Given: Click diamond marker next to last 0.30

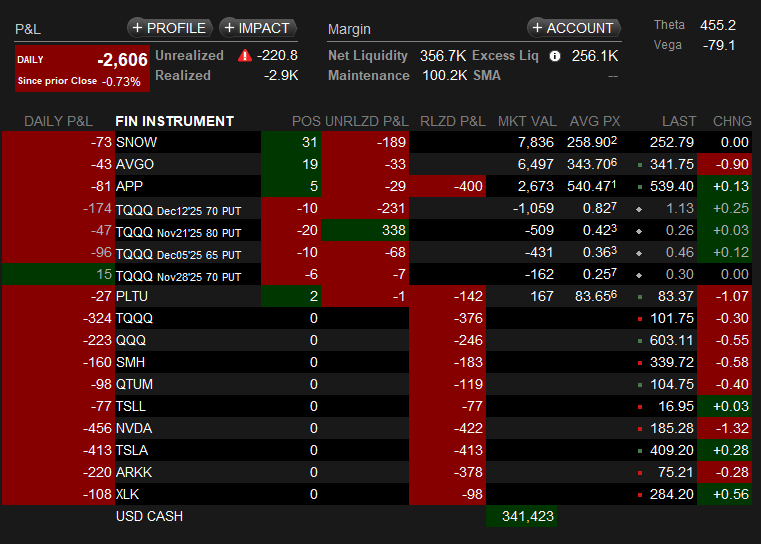Looking at the screenshot, I should [639, 275].
